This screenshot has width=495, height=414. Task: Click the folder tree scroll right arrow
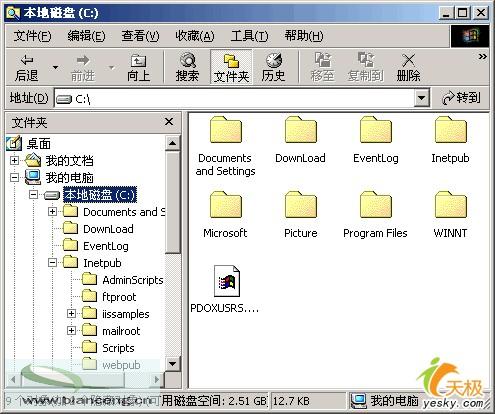pos(156,379)
